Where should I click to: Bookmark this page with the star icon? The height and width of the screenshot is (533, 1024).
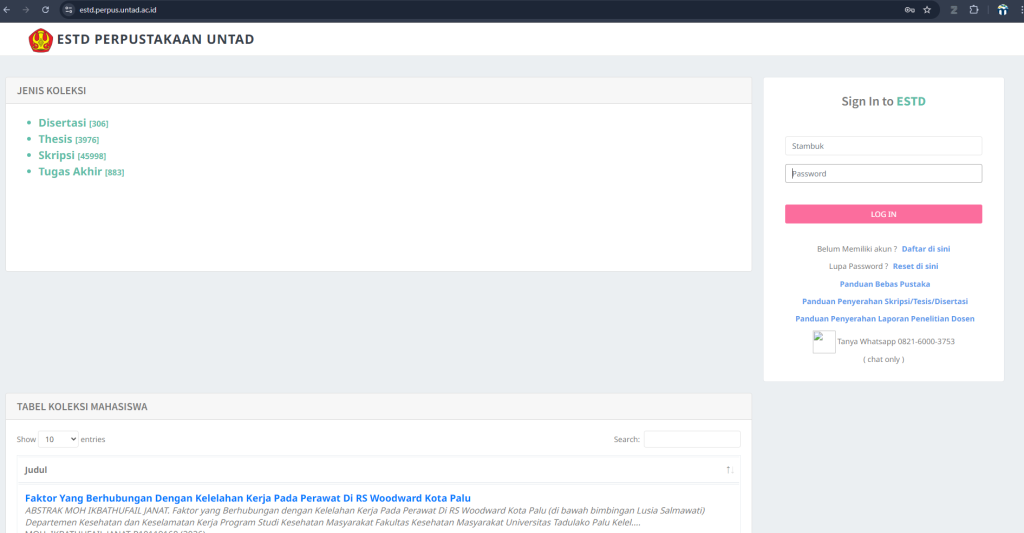point(927,9)
